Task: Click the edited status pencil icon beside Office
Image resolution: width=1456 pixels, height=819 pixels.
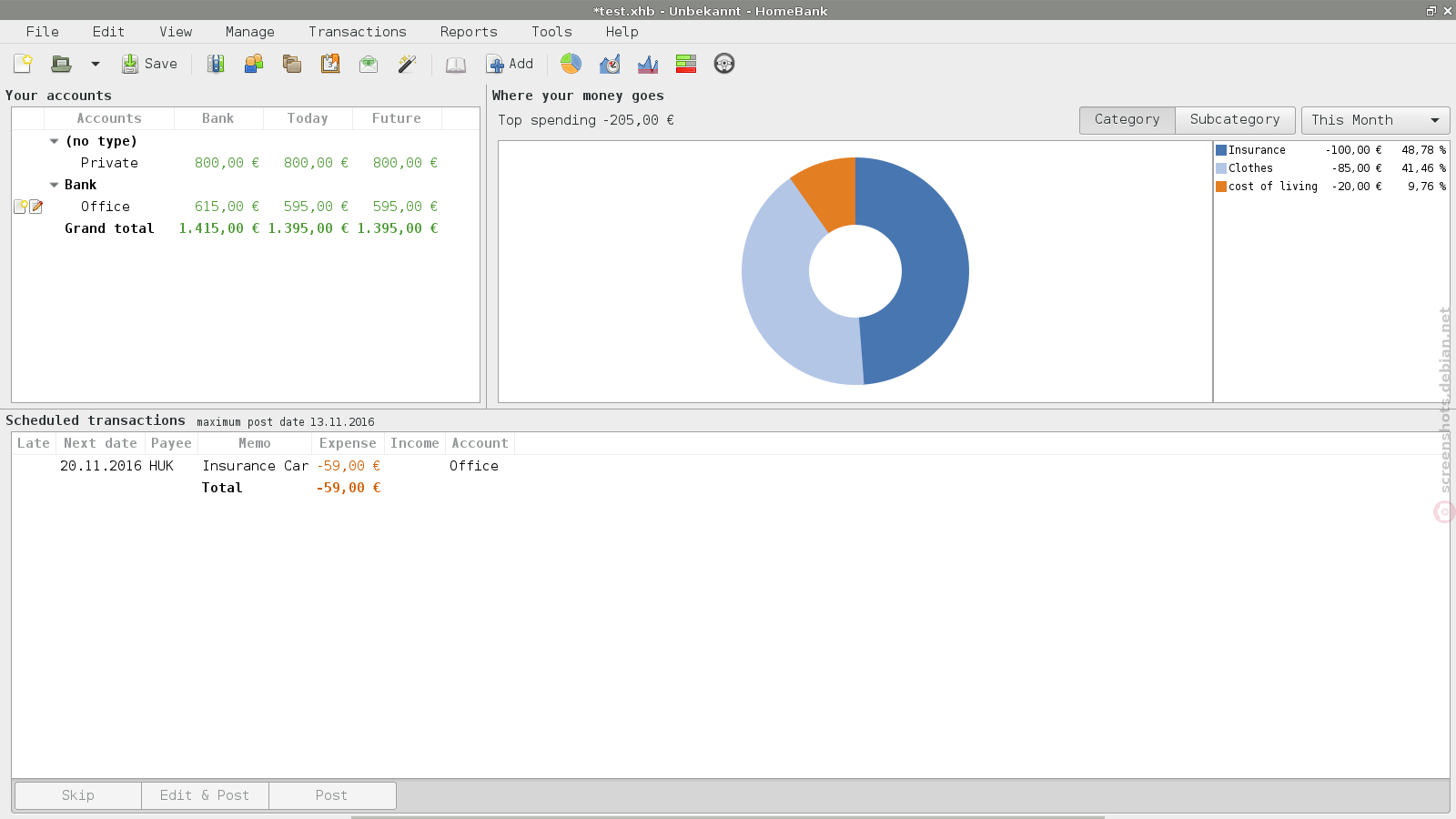Action: [x=36, y=207]
